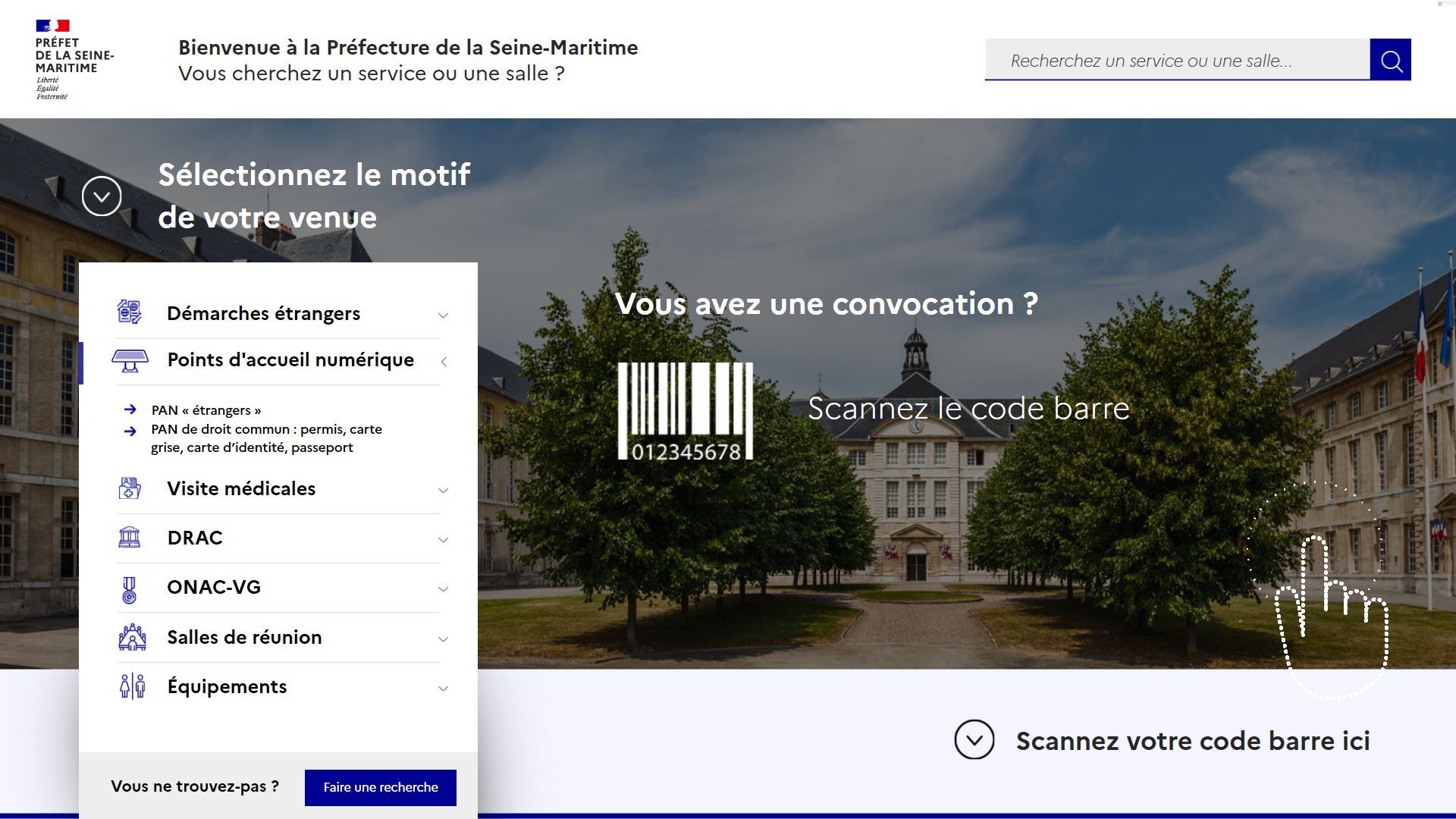The width and height of the screenshot is (1456, 819).
Task: Open the Salles de réunion menu entry
Action: (244, 638)
